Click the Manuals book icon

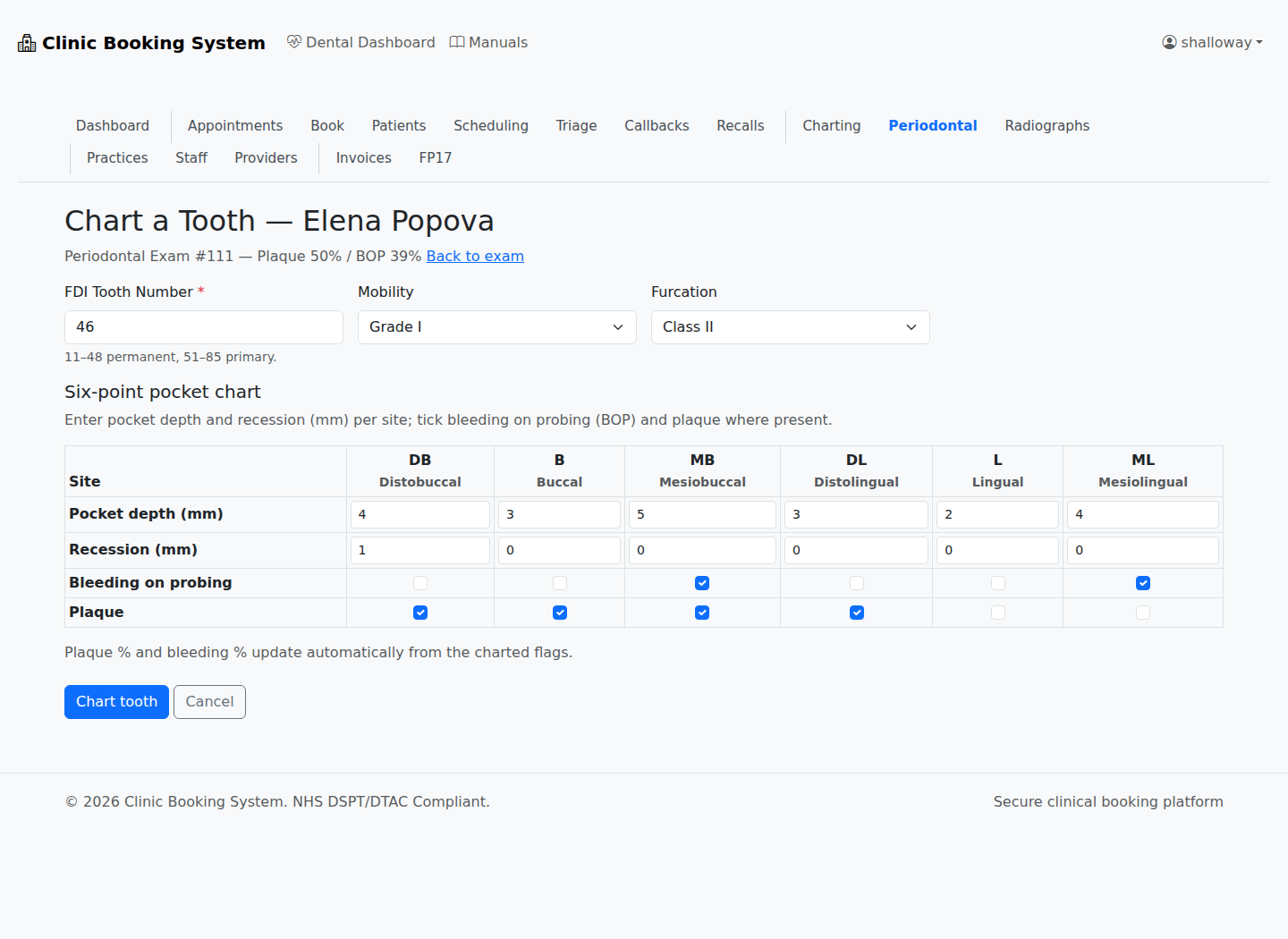(457, 42)
